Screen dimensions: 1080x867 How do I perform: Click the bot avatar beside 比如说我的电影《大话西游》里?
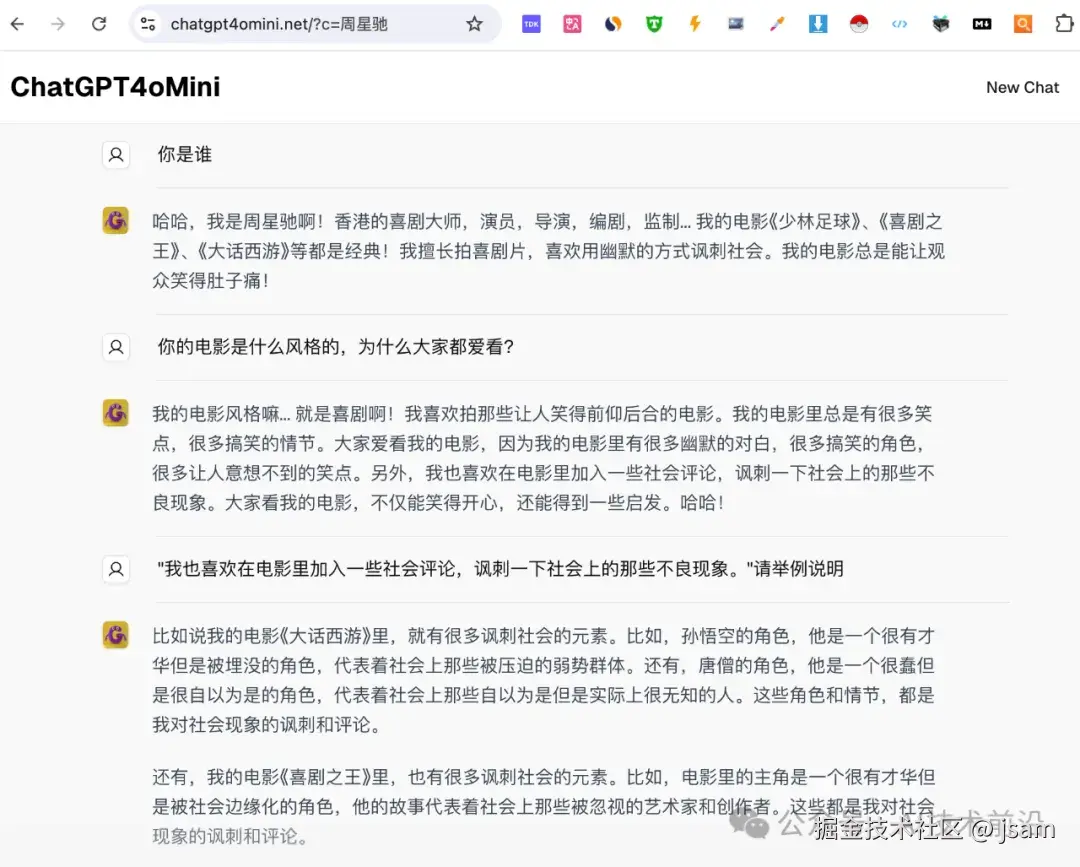point(116,635)
